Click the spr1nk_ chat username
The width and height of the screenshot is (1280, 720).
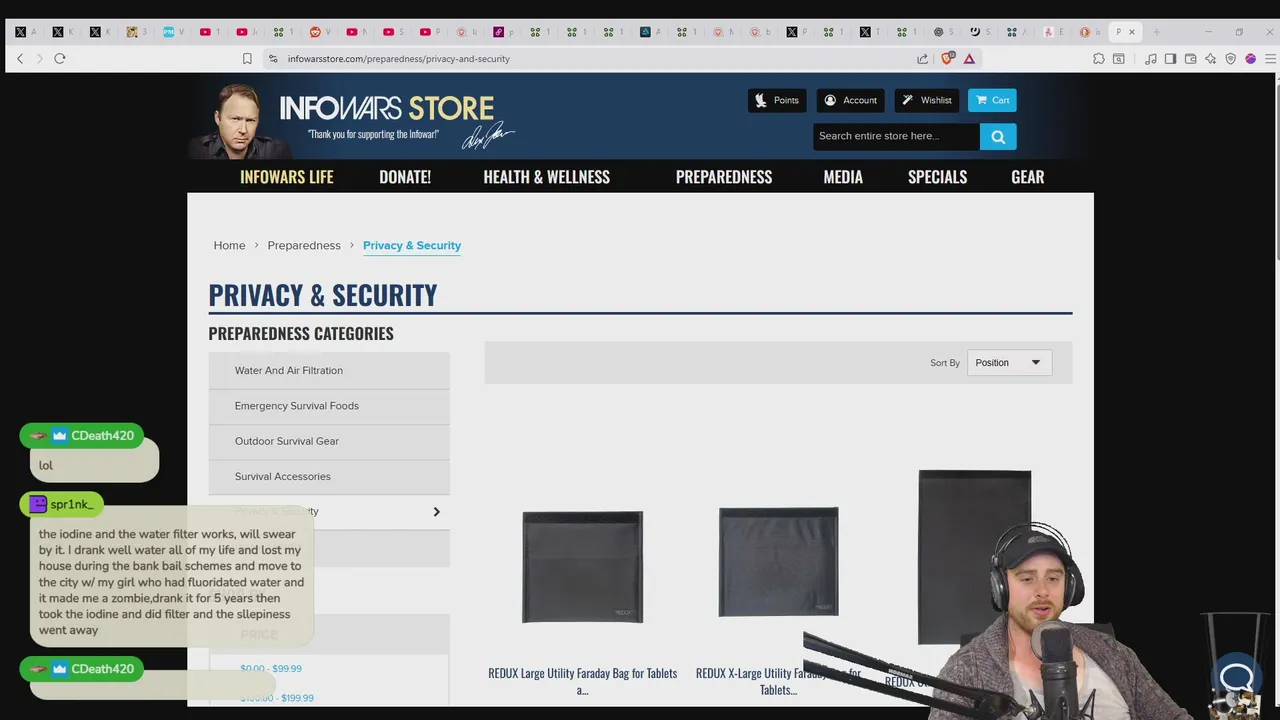click(72, 505)
